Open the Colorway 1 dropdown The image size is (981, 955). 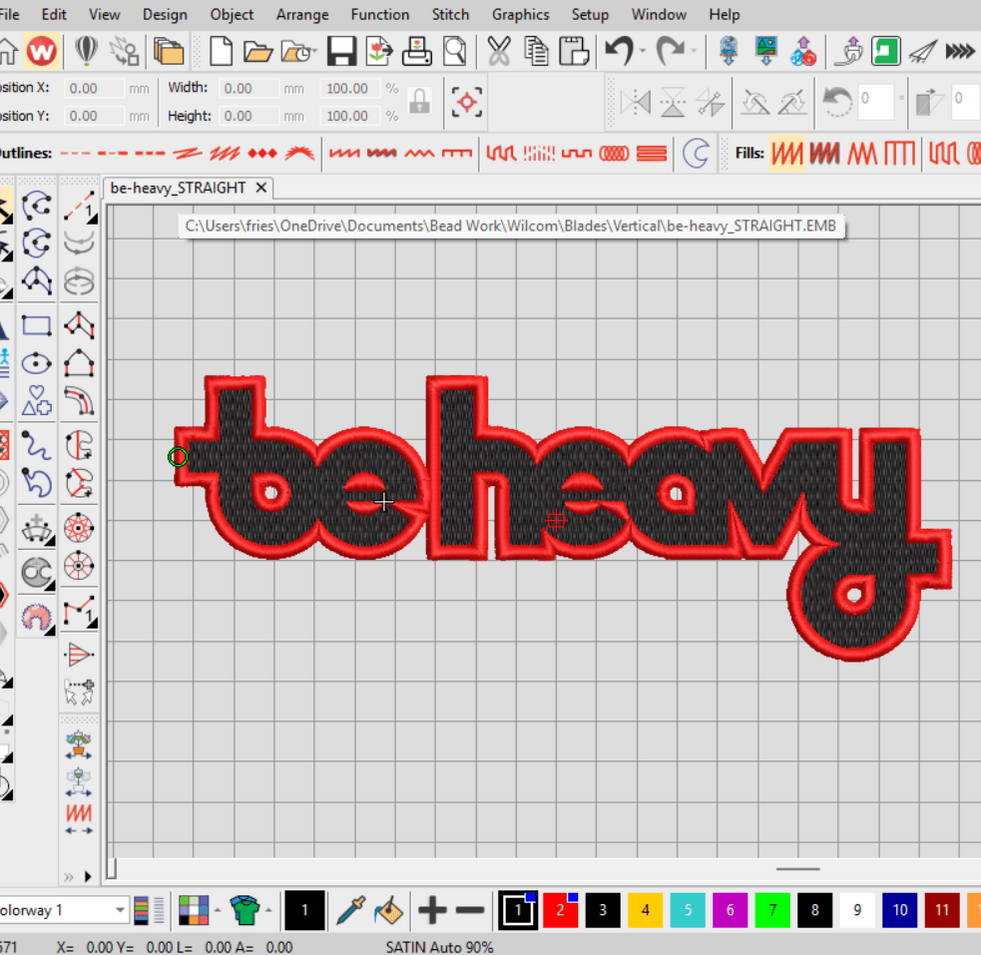(x=120, y=910)
